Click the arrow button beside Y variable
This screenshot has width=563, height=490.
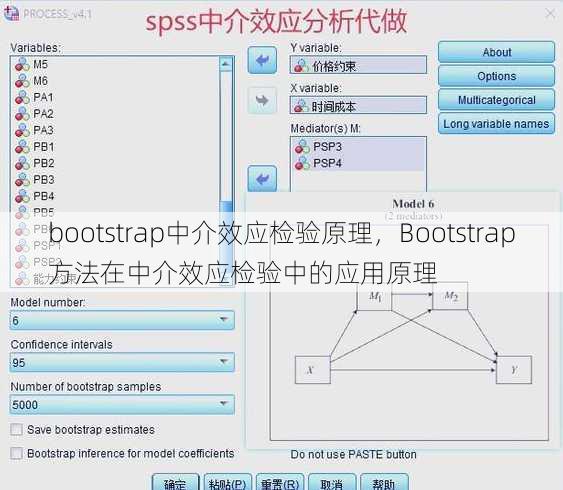coord(262,60)
